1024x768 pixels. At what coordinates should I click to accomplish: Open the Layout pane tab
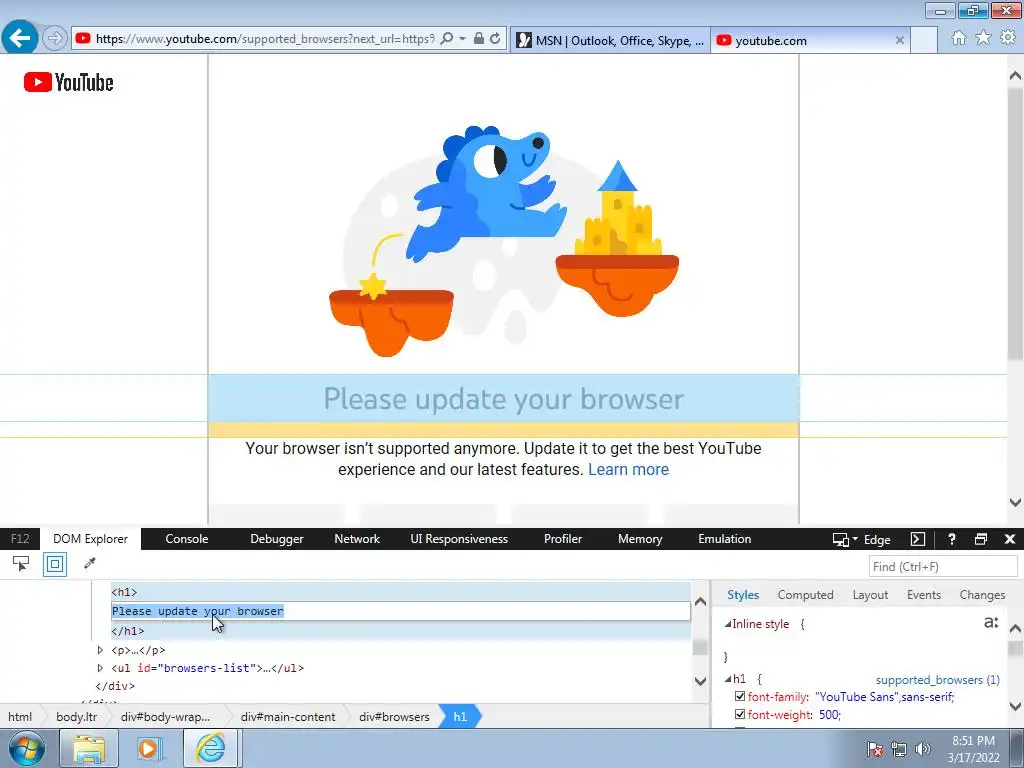click(x=870, y=595)
